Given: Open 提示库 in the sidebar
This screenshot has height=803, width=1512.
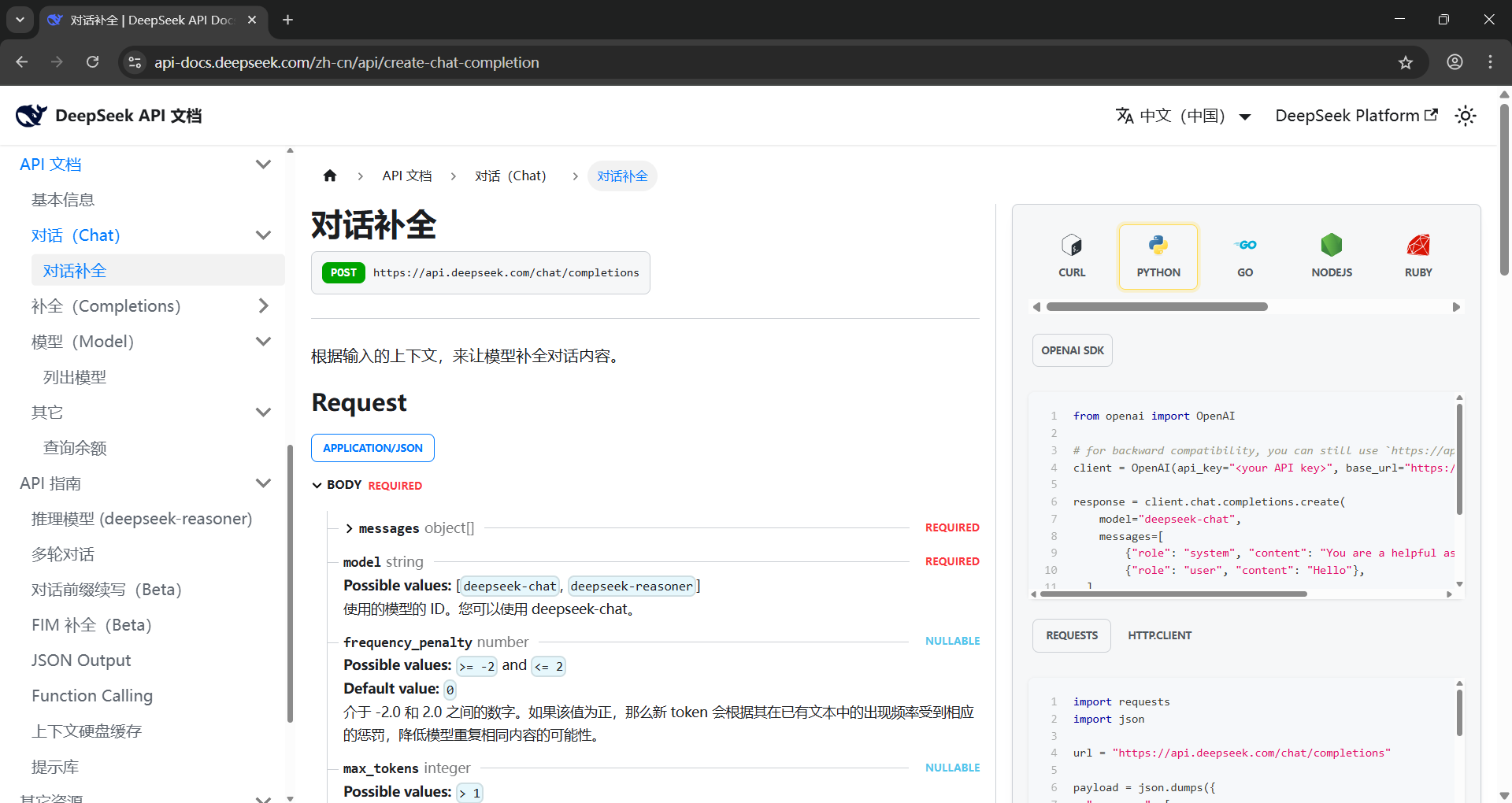Looking at the screenshot, I should click(x=55, y=767).
